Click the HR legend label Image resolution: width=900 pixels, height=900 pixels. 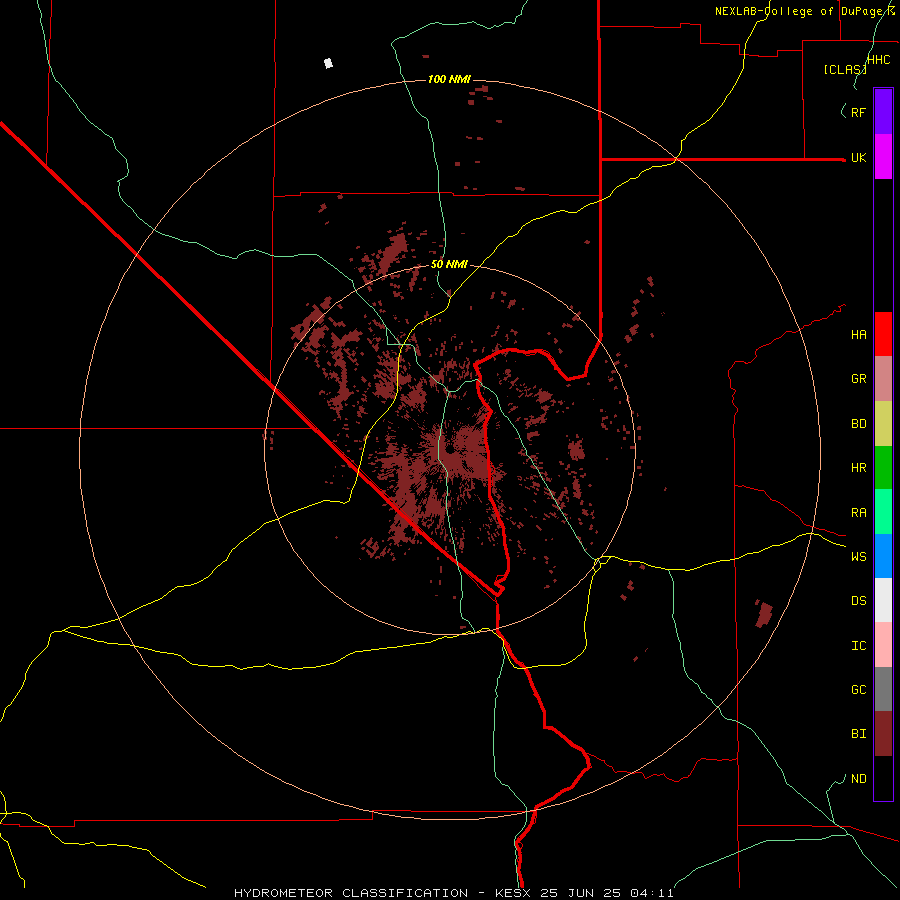tap(859, 468)
